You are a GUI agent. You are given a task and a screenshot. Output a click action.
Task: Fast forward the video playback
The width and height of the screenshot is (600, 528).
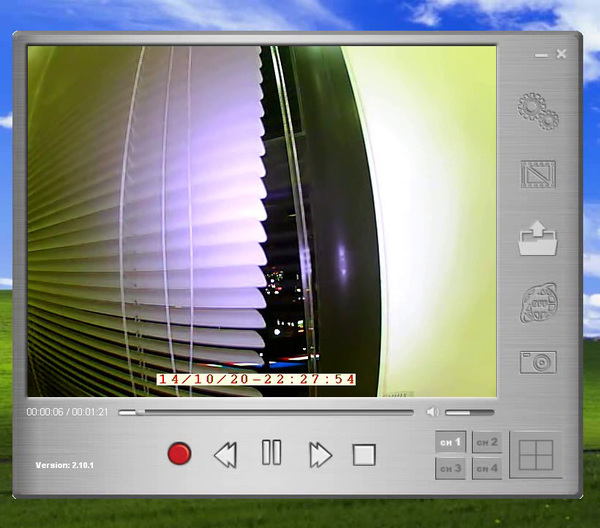click(x=319, y=455)
